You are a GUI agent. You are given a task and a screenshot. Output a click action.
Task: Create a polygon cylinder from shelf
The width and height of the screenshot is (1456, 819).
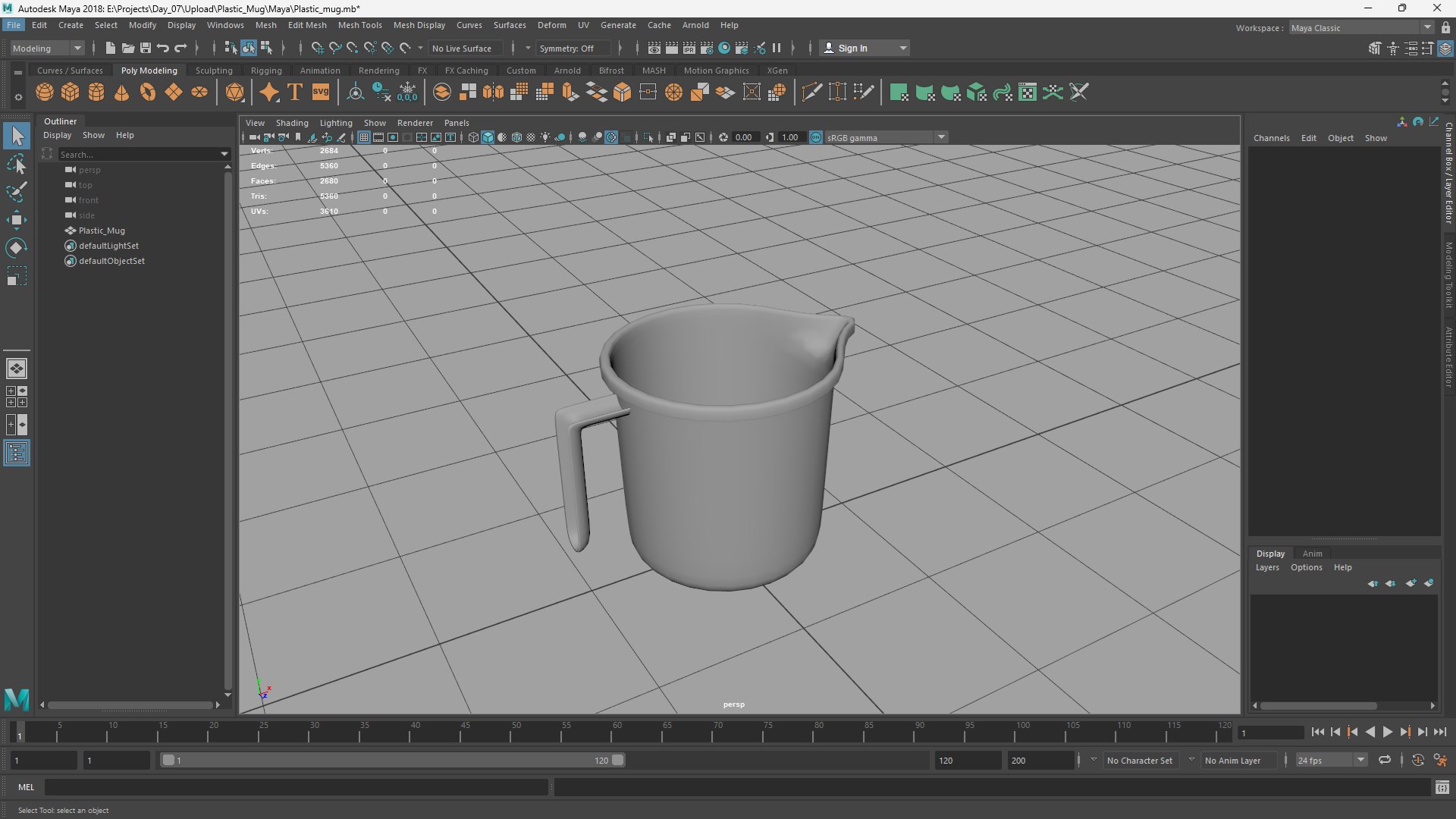pos(96,93)
